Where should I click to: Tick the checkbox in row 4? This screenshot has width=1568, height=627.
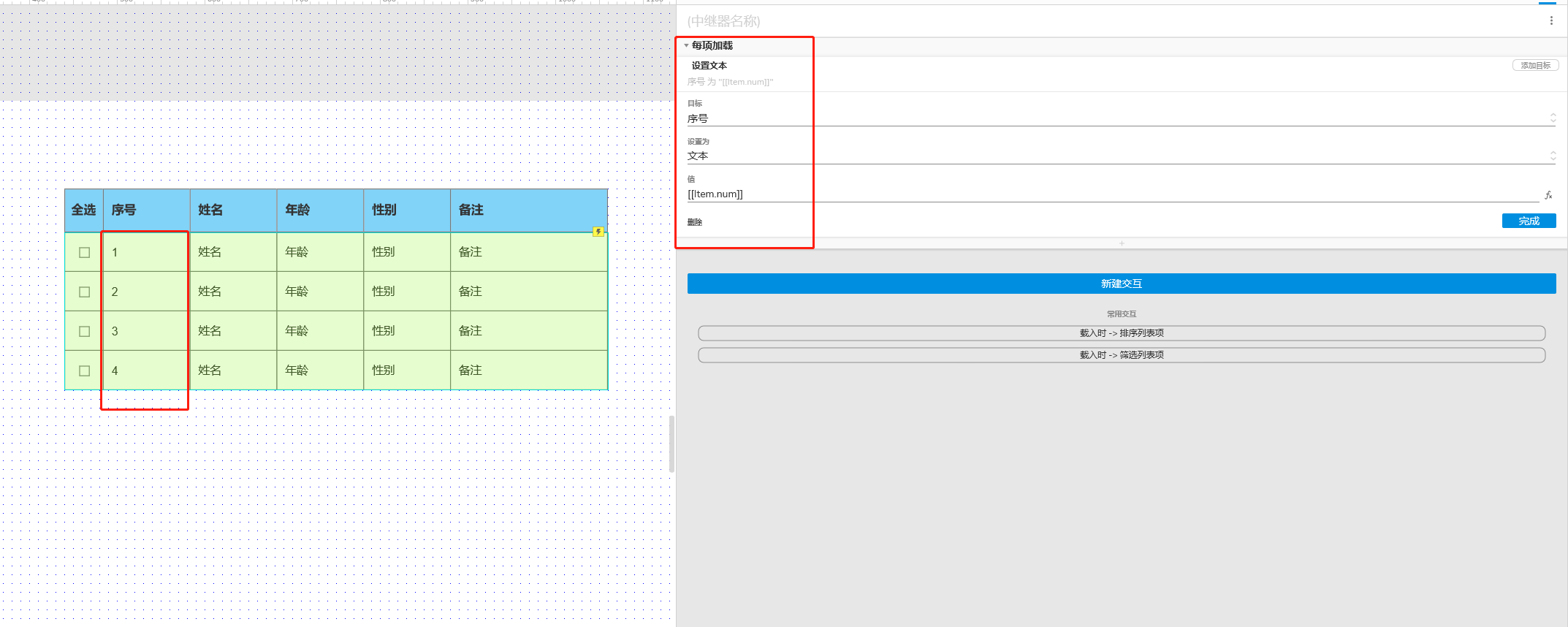[x=85, y=370]
